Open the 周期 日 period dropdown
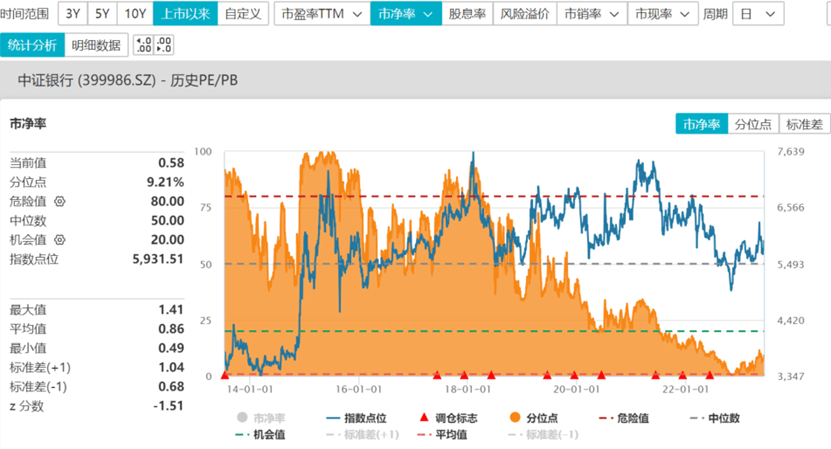Screen dimensions: 831x449 coord(758,14)
